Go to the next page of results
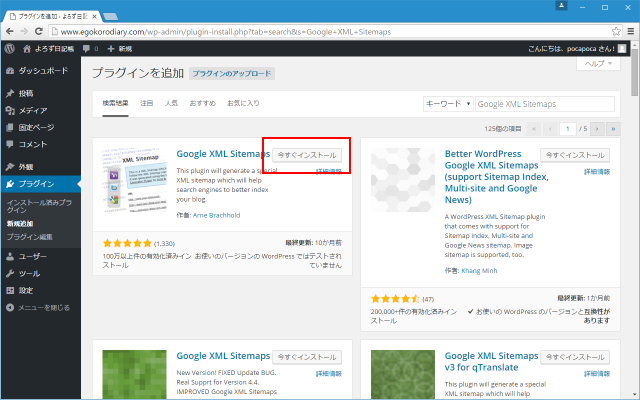Image resolution: width=640 pixels, height=400 pixels. point(598,129)
